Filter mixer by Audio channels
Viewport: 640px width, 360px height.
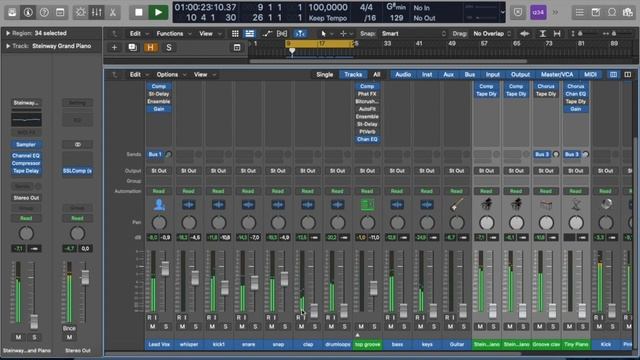pyautogui.click(x=403, y=75)
